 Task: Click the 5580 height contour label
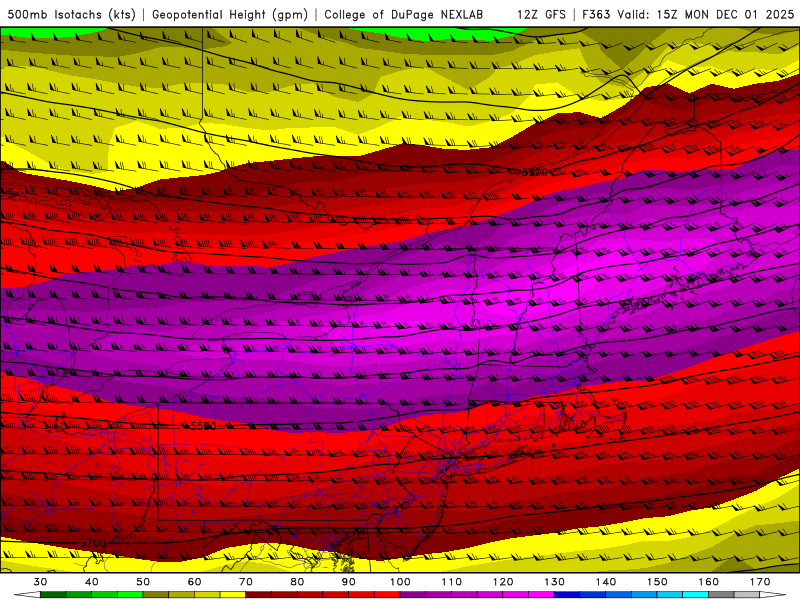click(x=203, y=426)
